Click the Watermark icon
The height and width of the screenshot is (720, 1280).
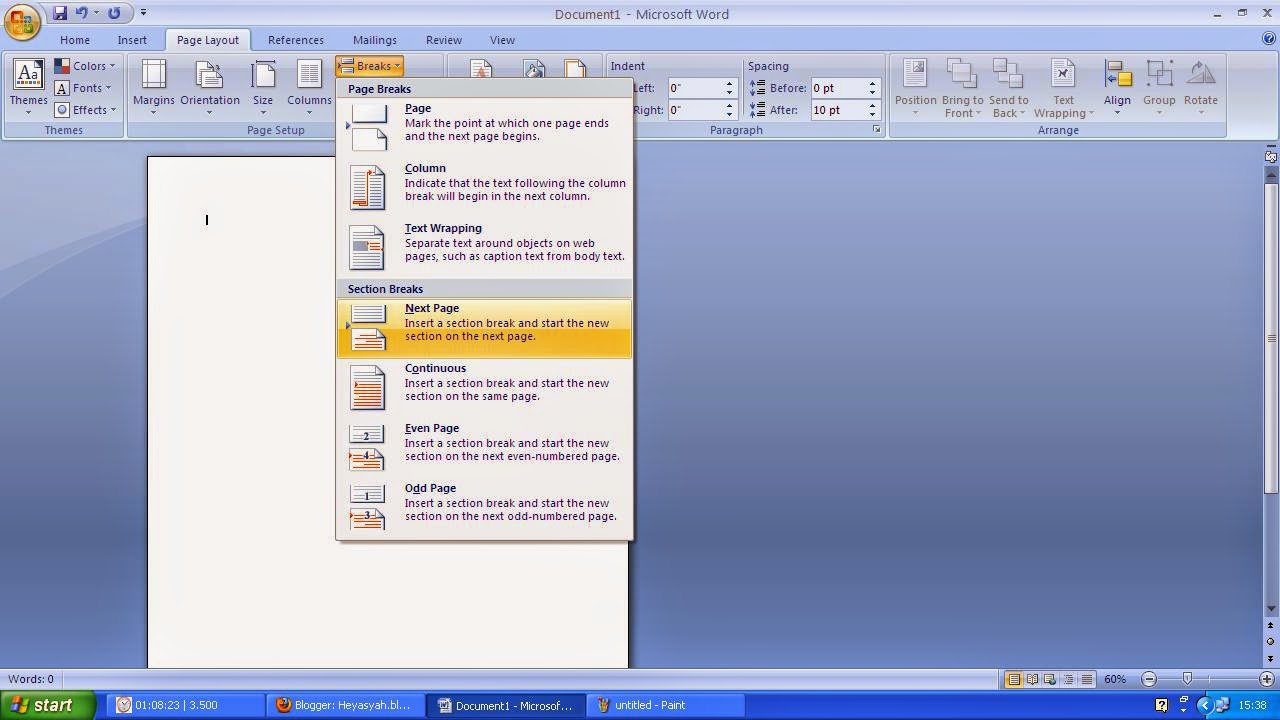480,70
